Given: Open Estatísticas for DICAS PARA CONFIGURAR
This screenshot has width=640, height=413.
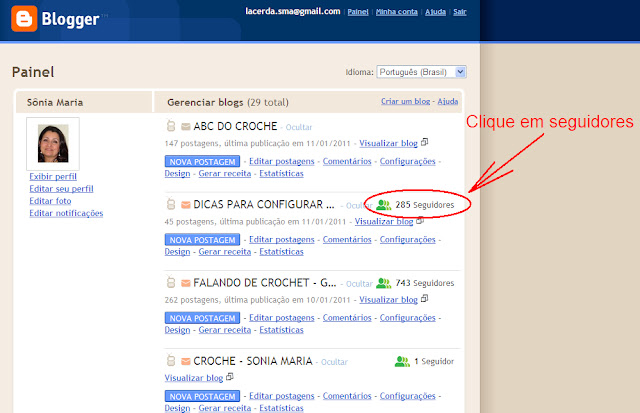Looking at the screenshot, I should point(281,252).
